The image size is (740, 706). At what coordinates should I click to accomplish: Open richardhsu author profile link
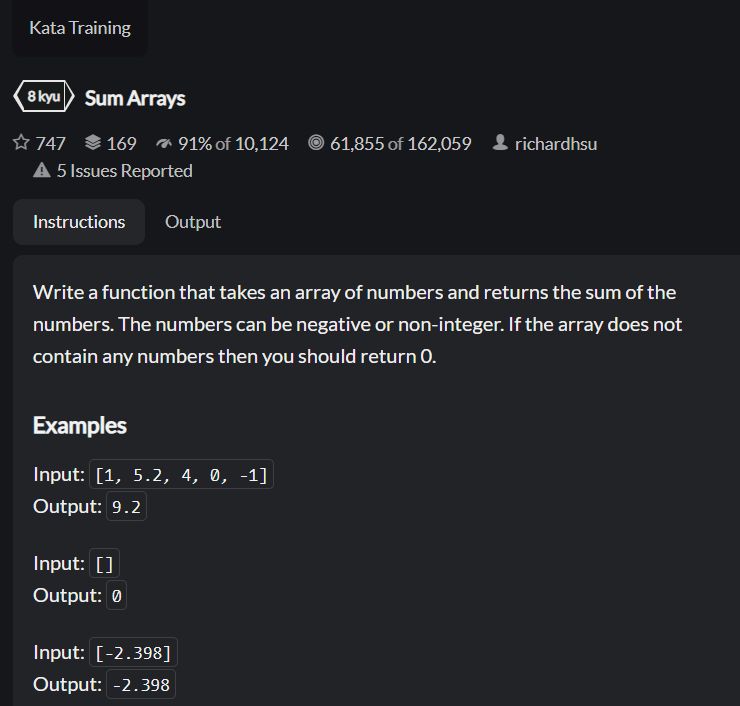click(556, 143)
